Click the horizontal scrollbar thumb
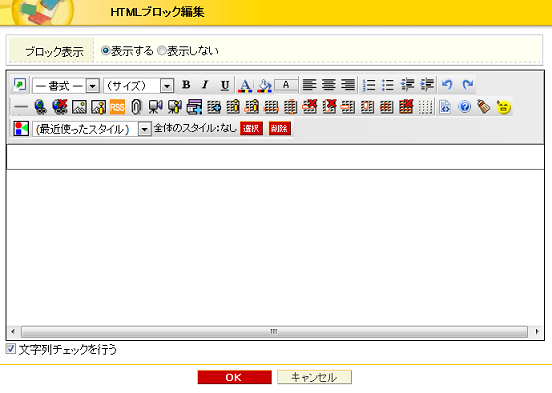Screen dimensions: 552x393 coord(274,331)
